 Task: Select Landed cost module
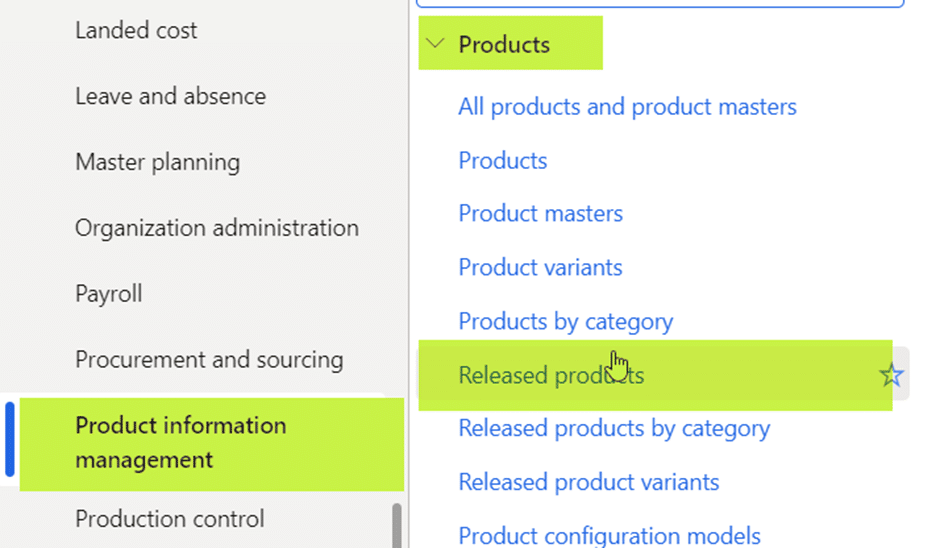coord(136,30)
